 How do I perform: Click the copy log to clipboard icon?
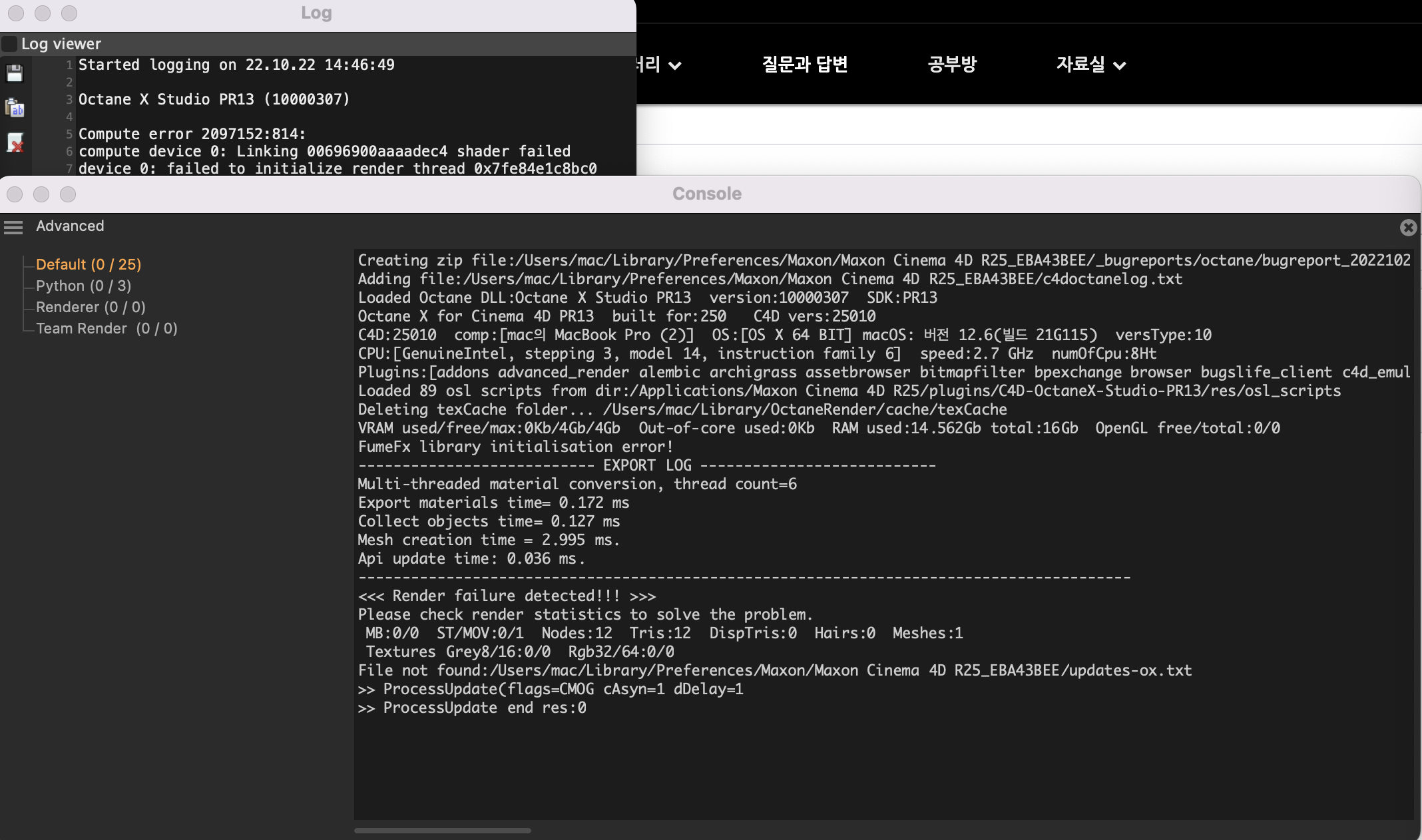[15, 108]
